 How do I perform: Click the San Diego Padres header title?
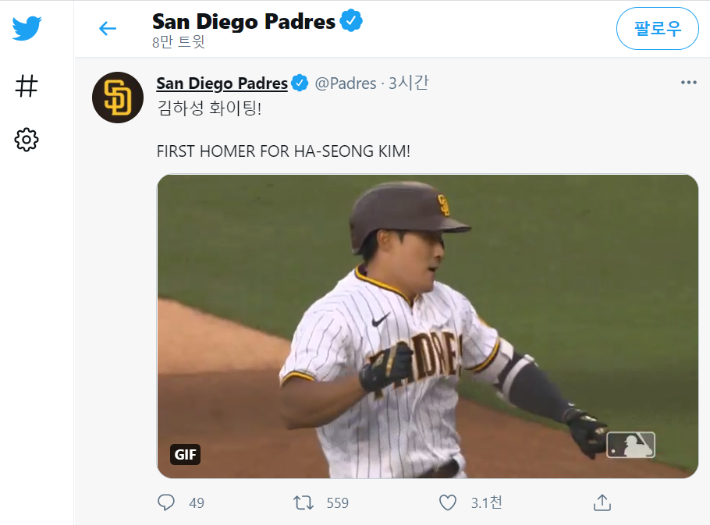(243, 20)
